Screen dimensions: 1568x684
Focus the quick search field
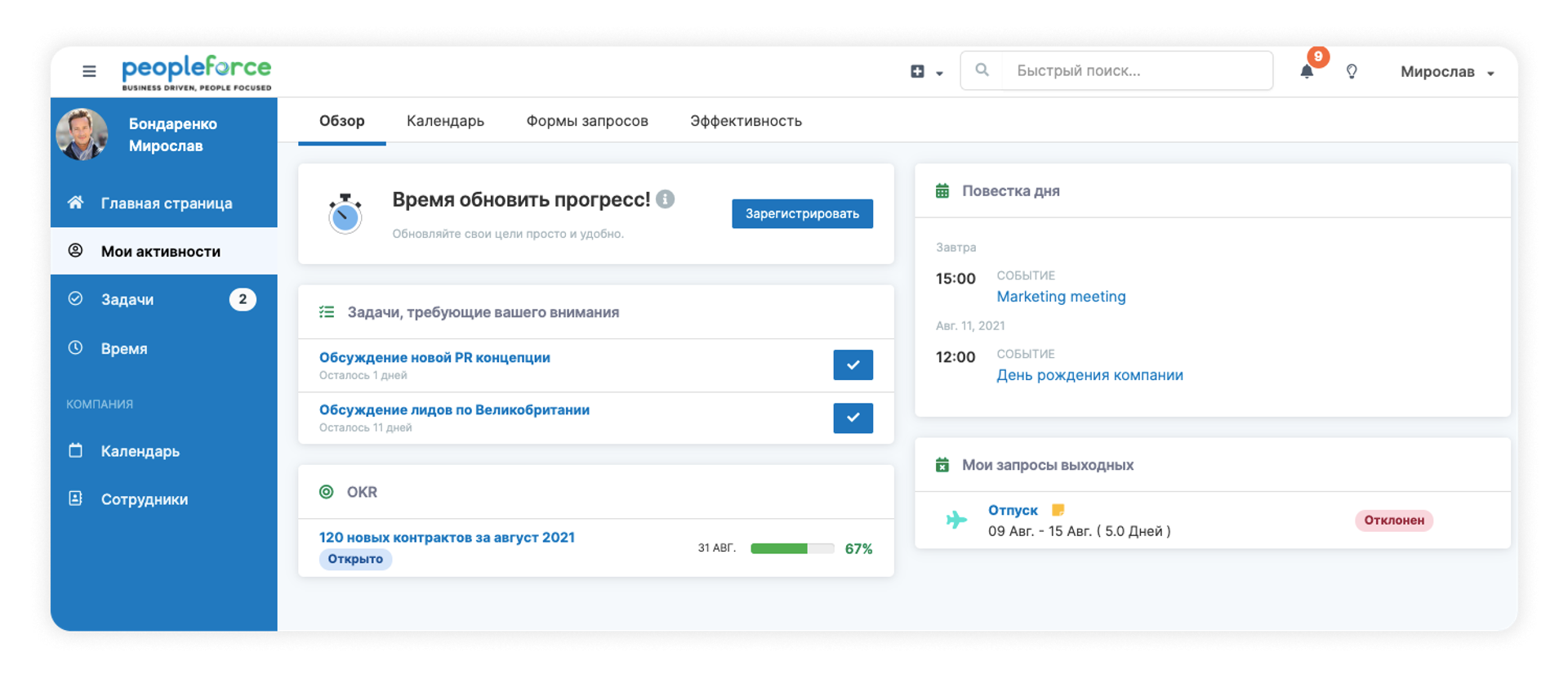point(1116,71)
